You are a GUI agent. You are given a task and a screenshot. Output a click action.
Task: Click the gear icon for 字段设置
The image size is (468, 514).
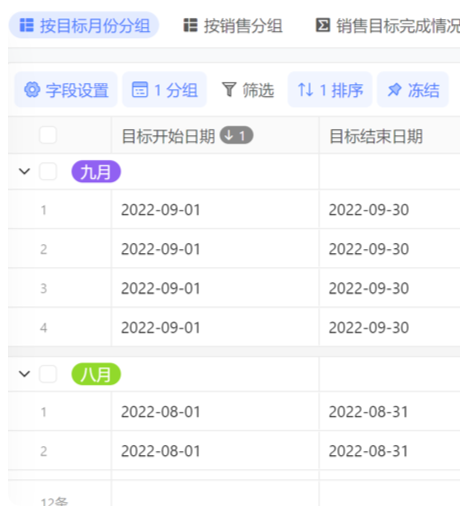point(32,90)
